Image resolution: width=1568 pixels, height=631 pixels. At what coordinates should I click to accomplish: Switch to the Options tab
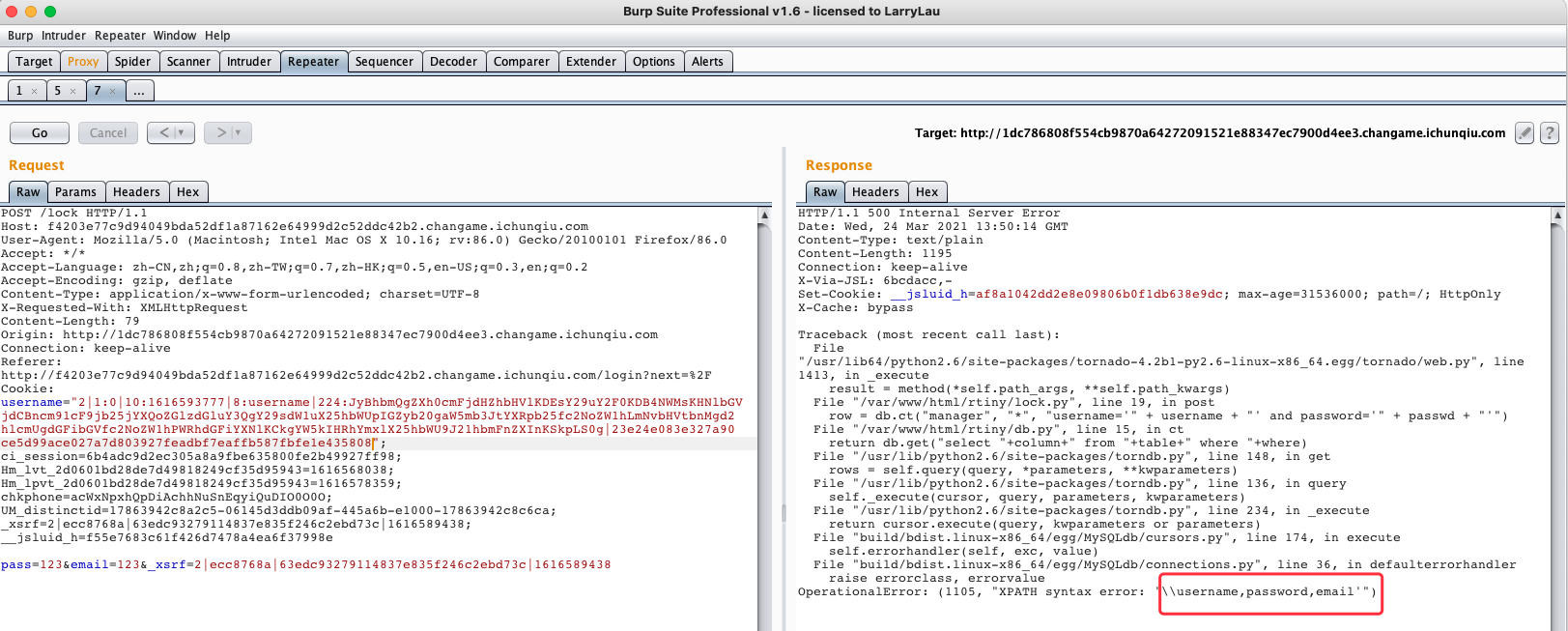coord(654,61)
